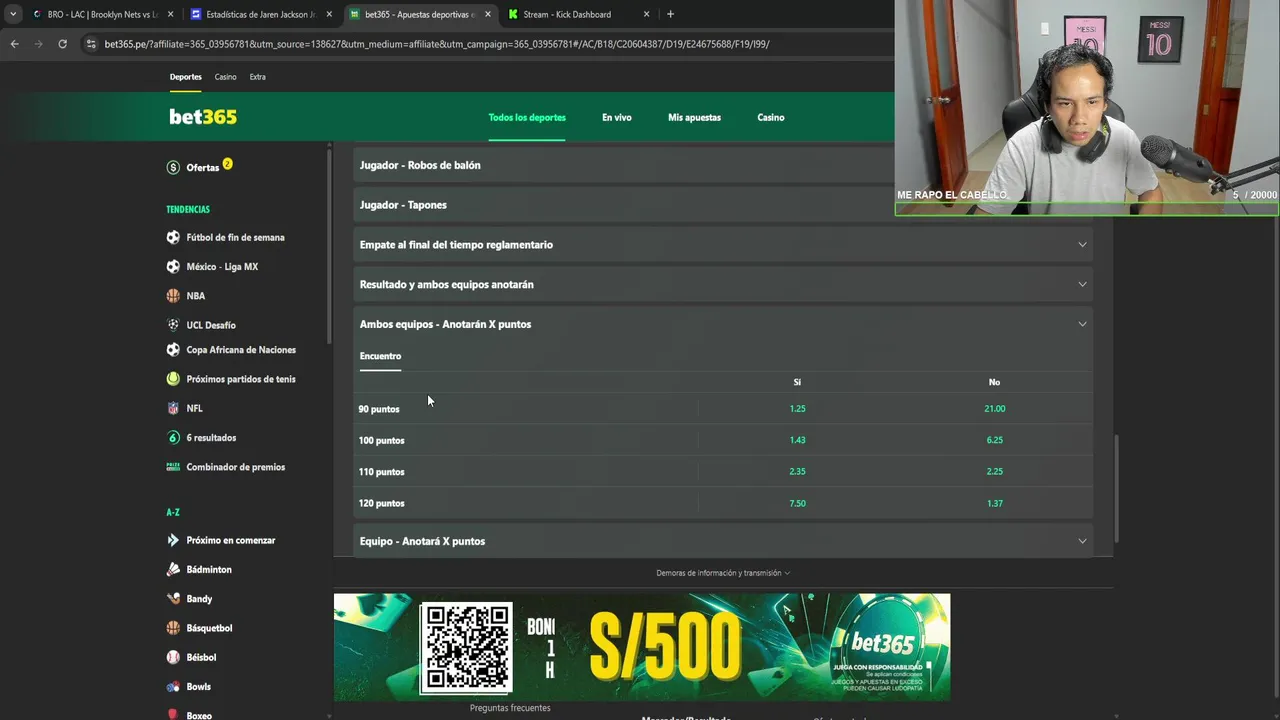1280x720 pixels.
Task: Go back with browser back arrow
Action: coord(14,44)
